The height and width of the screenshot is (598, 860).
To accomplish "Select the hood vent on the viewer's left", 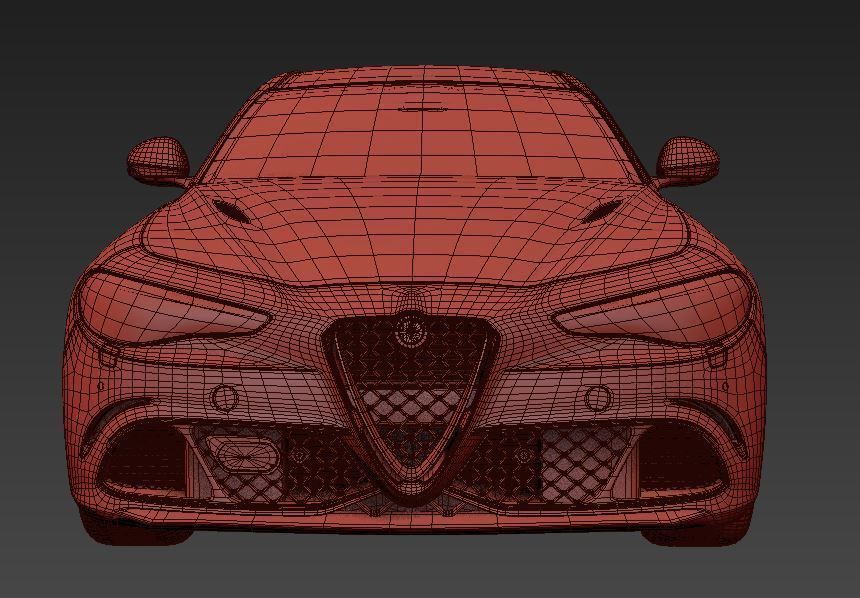I will click(x=231, y=210).
